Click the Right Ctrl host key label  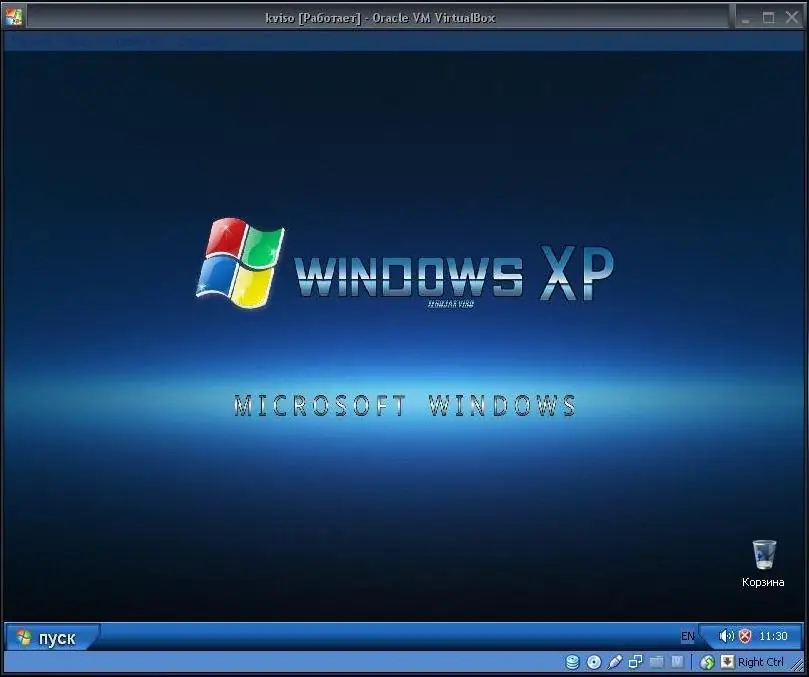(761, 662)
